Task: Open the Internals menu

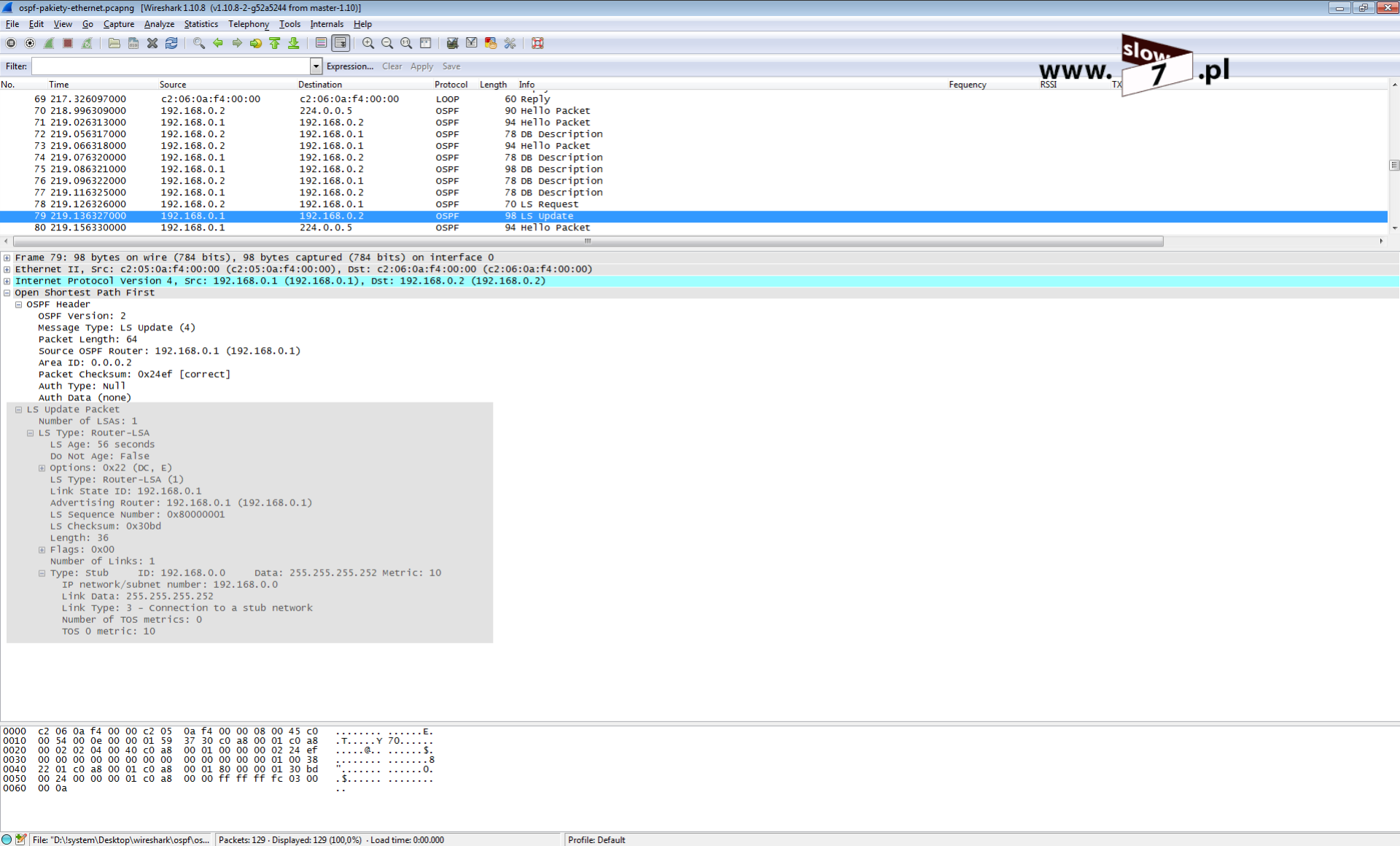Action: click(x=327, y=24)
